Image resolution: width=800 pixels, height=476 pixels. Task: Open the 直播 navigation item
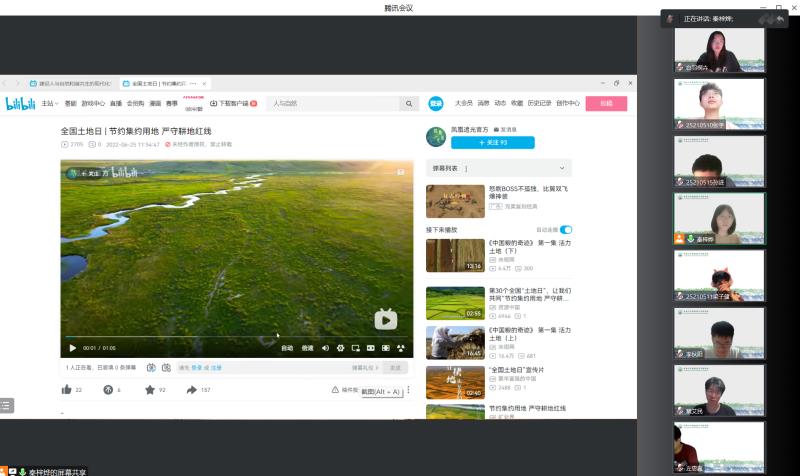pos(116,103)
